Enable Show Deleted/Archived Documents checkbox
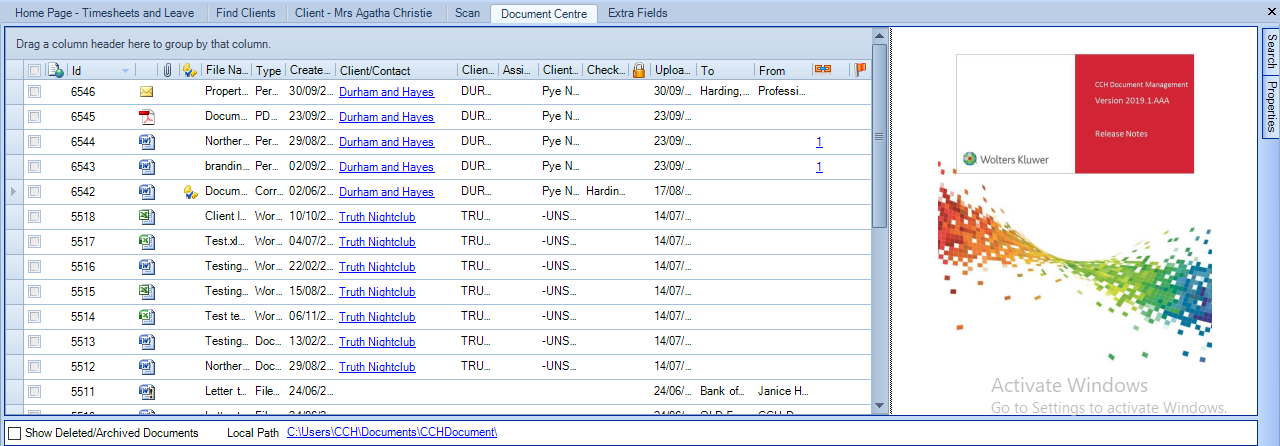 [14, 433]
